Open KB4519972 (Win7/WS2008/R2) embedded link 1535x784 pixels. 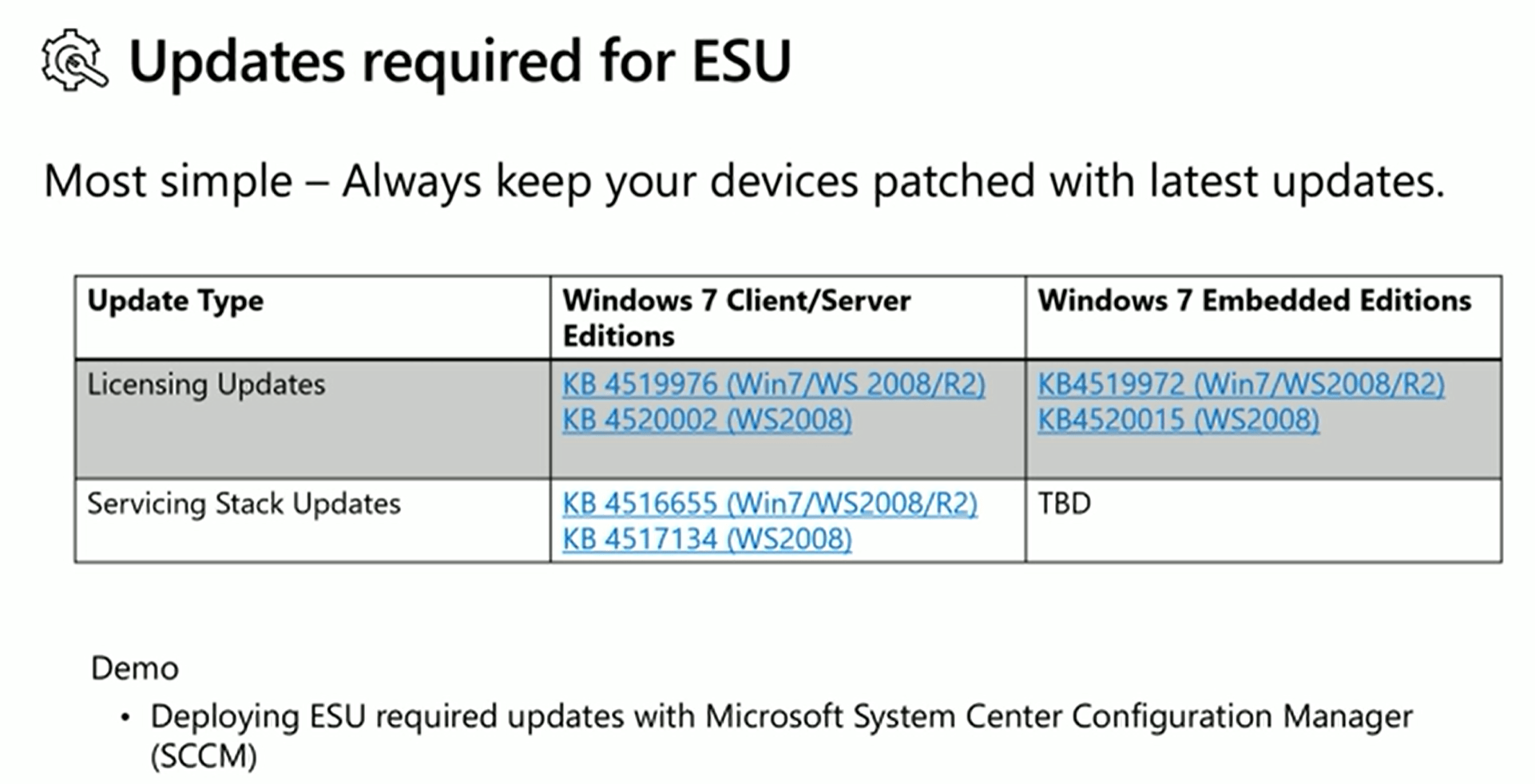click(1240, 385)
